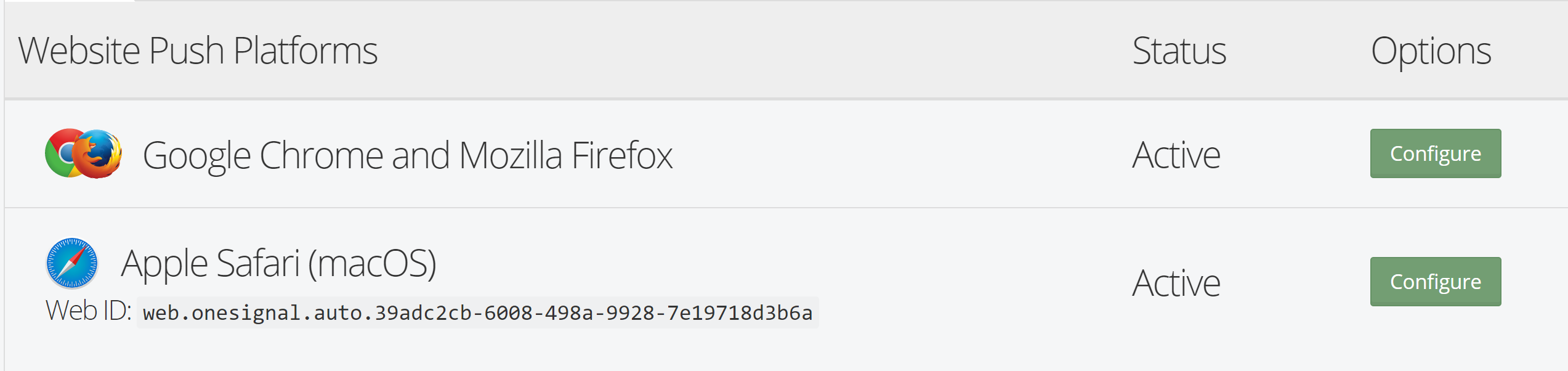Click the (macOS) text beside Safari
The height and width of the screenshot is (371, 1568).
coord(372,264)
